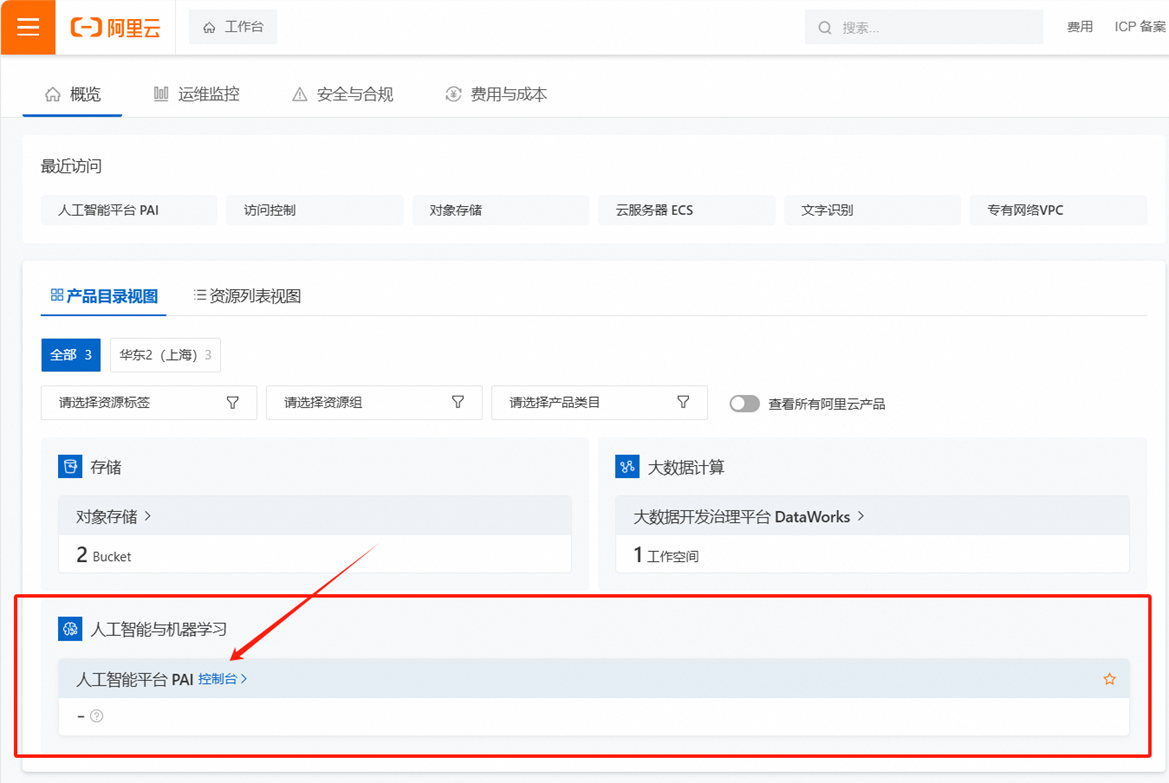Open the 请选择资源组 filter dropdown

pyautogui.click(x=374, y=403)
